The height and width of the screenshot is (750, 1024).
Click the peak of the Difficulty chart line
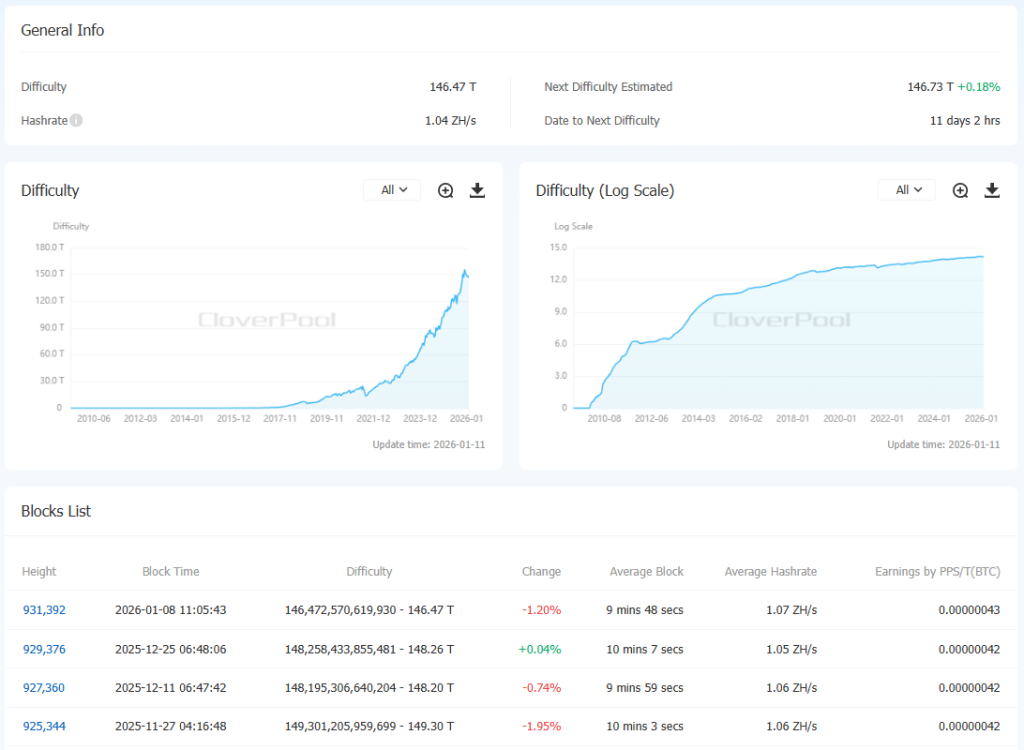click(x=464, y=270)
